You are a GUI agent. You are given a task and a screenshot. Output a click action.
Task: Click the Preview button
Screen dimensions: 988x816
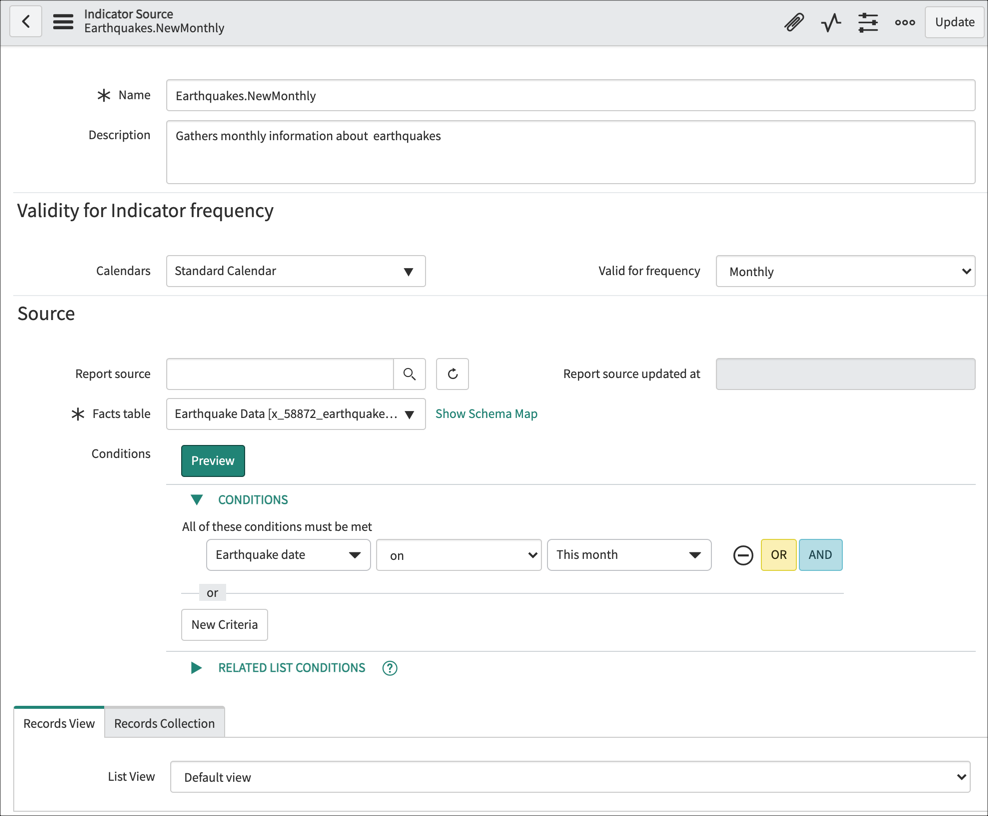[x=212, y=460]
